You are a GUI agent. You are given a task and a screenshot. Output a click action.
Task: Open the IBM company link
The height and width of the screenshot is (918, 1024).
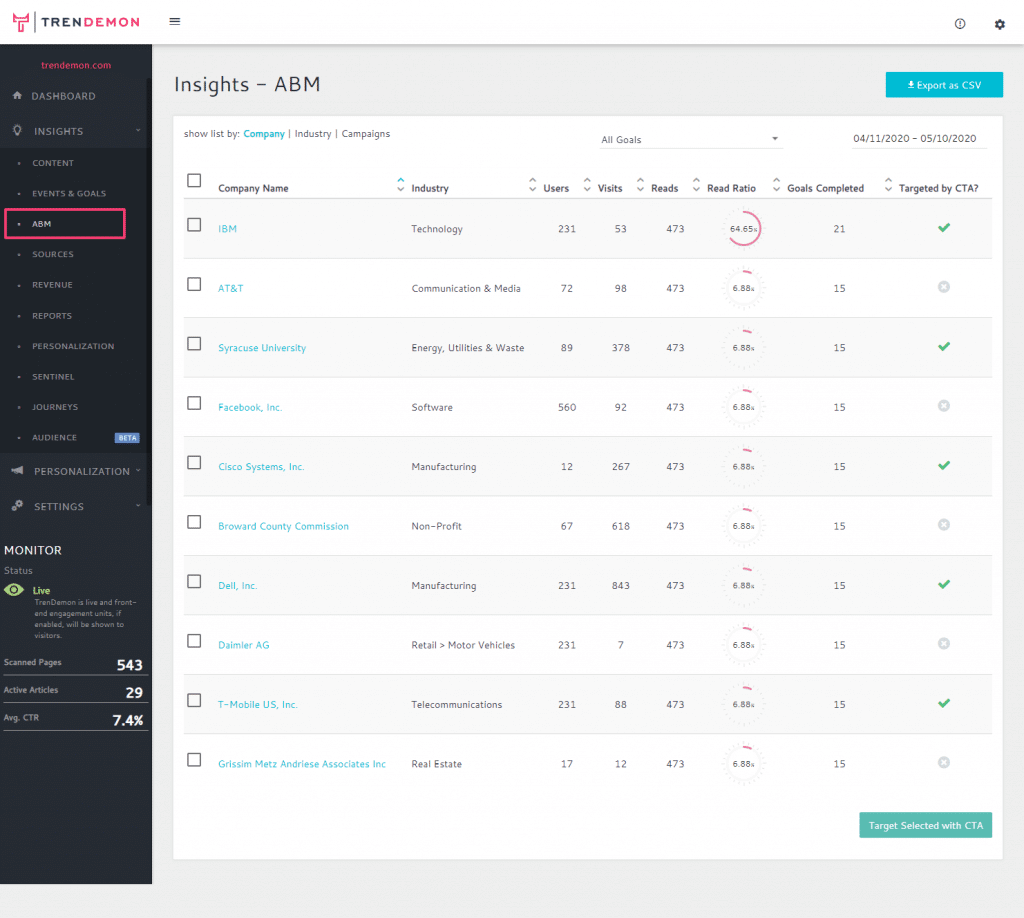[227, 229]
